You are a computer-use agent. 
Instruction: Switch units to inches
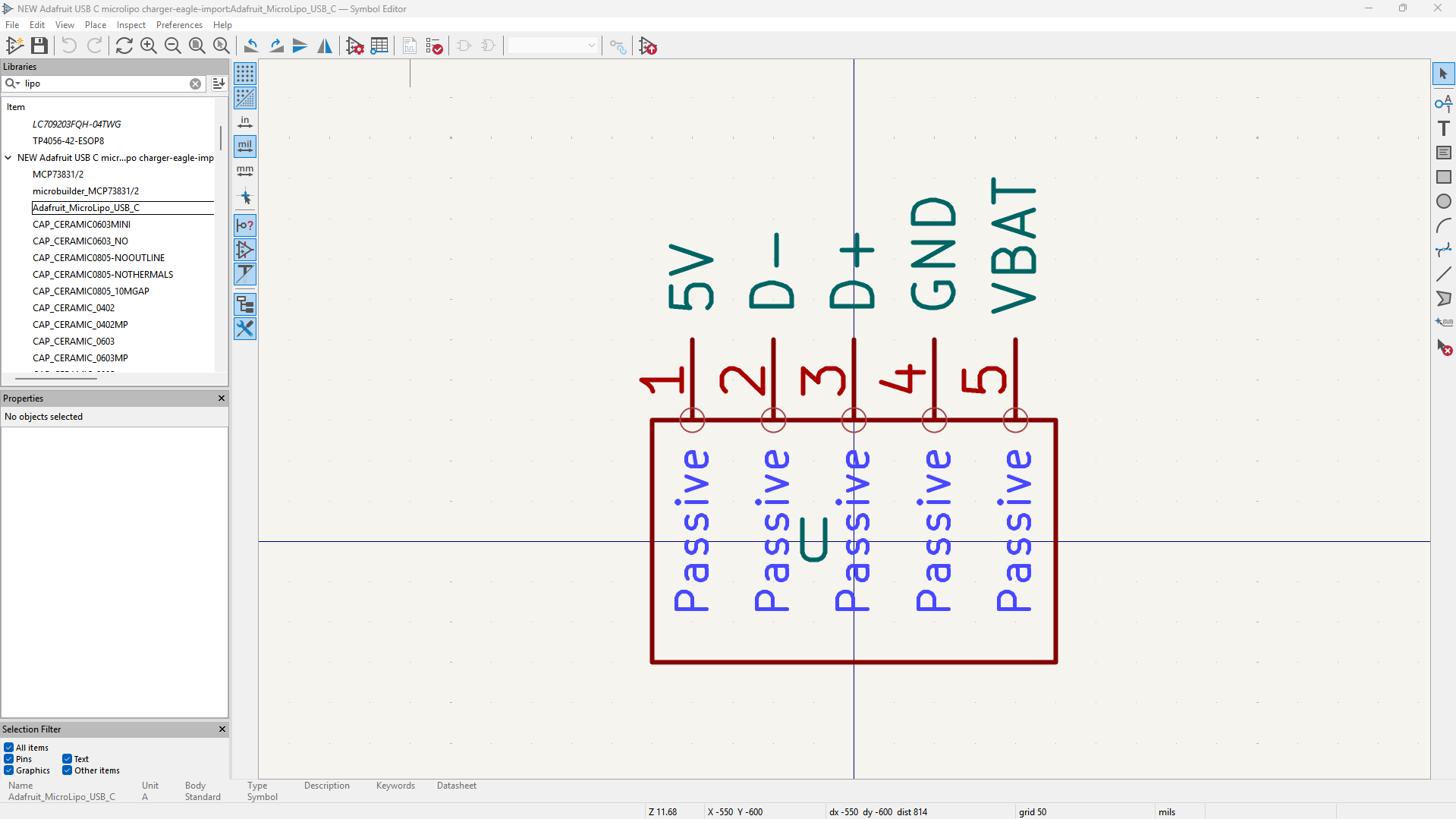tap(245, 122)
